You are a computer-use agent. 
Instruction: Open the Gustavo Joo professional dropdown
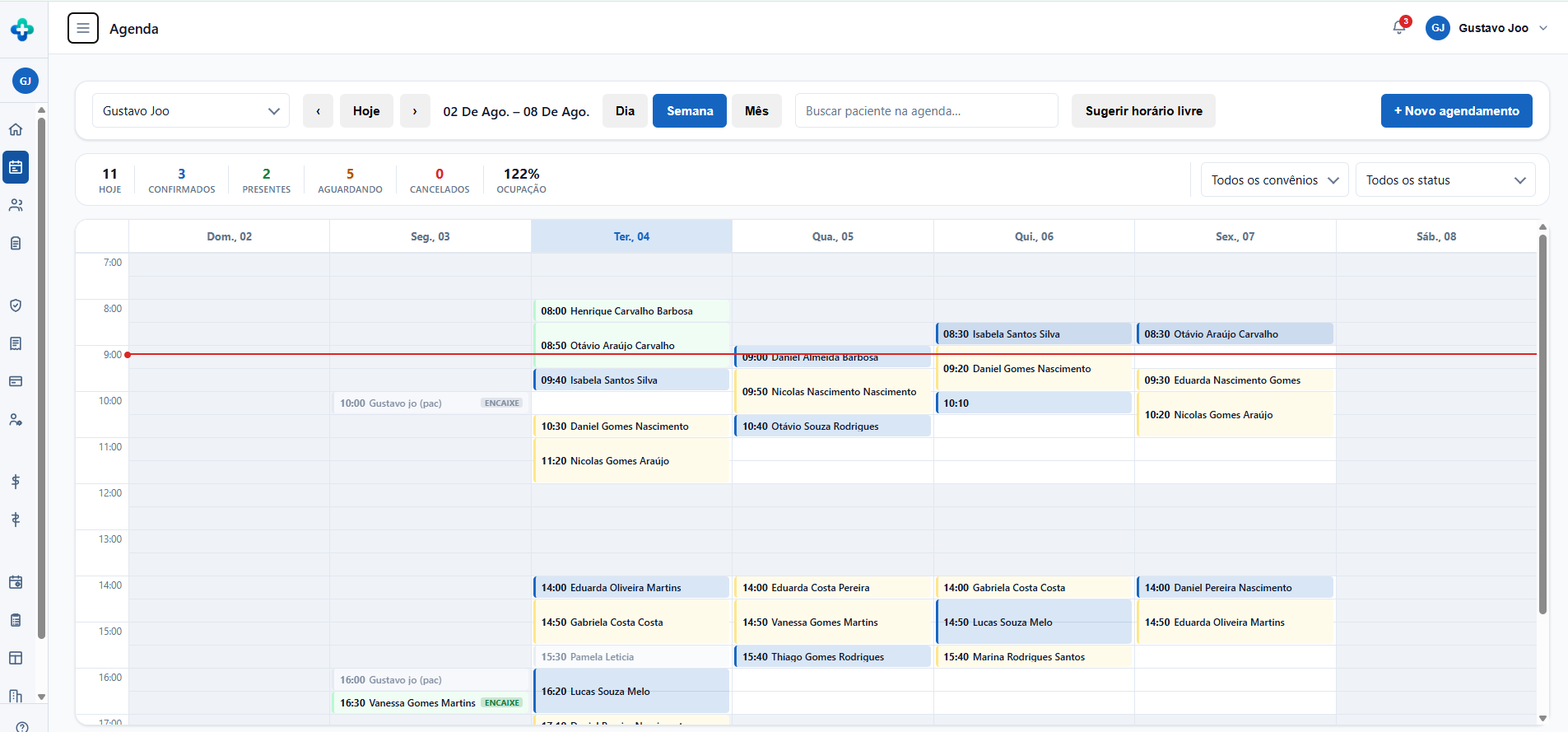191,111
